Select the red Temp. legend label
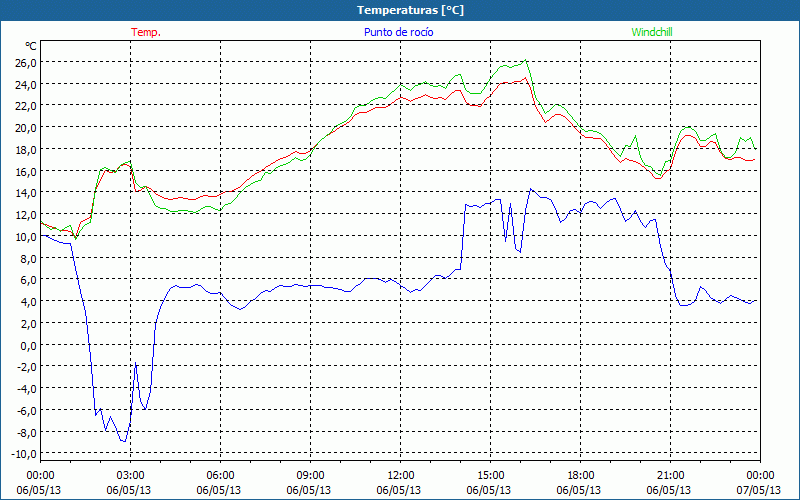800x500 pixels. tap(146, 32)
